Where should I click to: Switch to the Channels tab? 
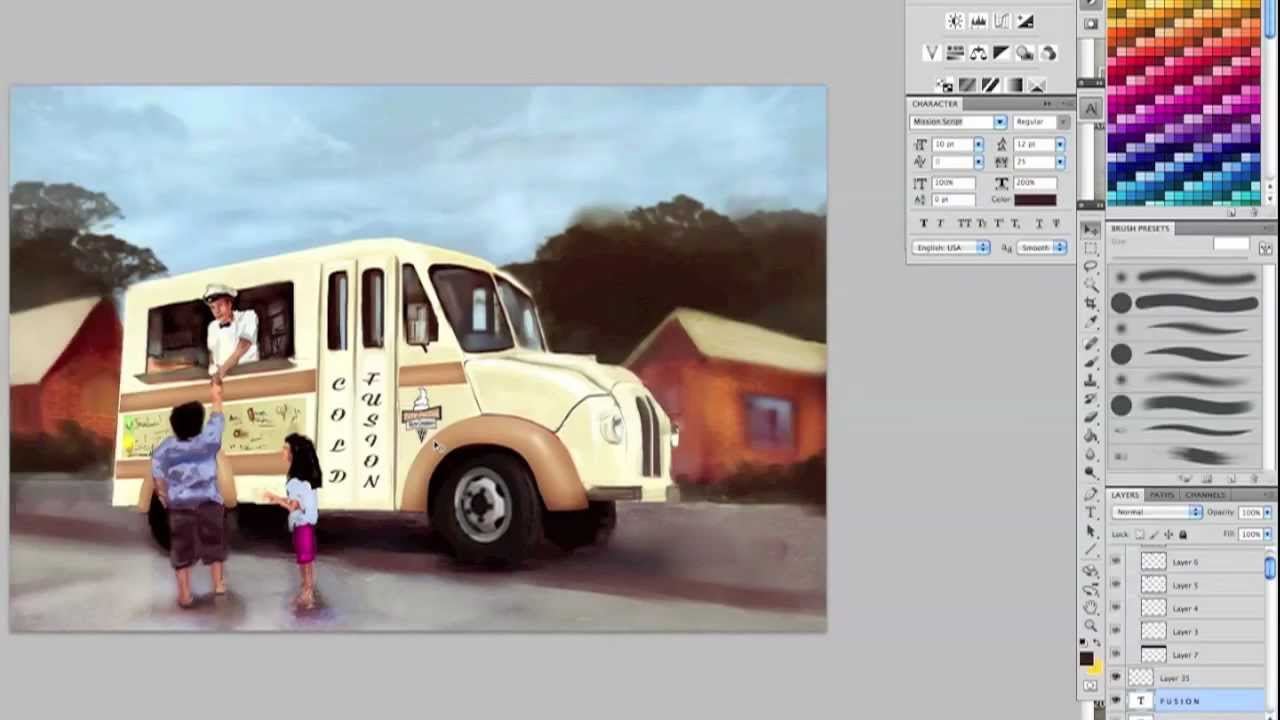coord(1205,495)
